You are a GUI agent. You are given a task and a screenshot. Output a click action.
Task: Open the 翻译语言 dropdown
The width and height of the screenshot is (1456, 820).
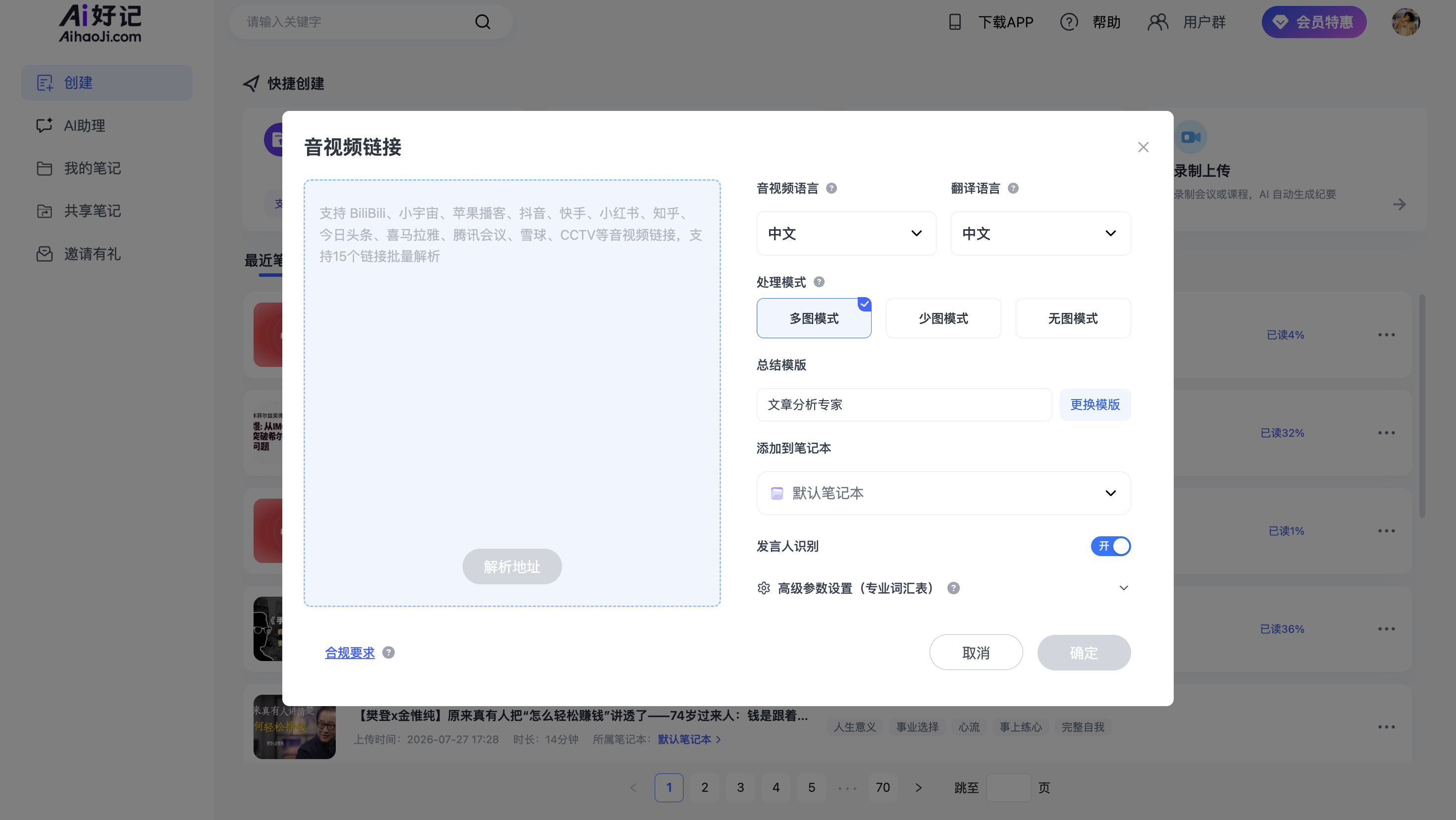[x=1040, y=233]
